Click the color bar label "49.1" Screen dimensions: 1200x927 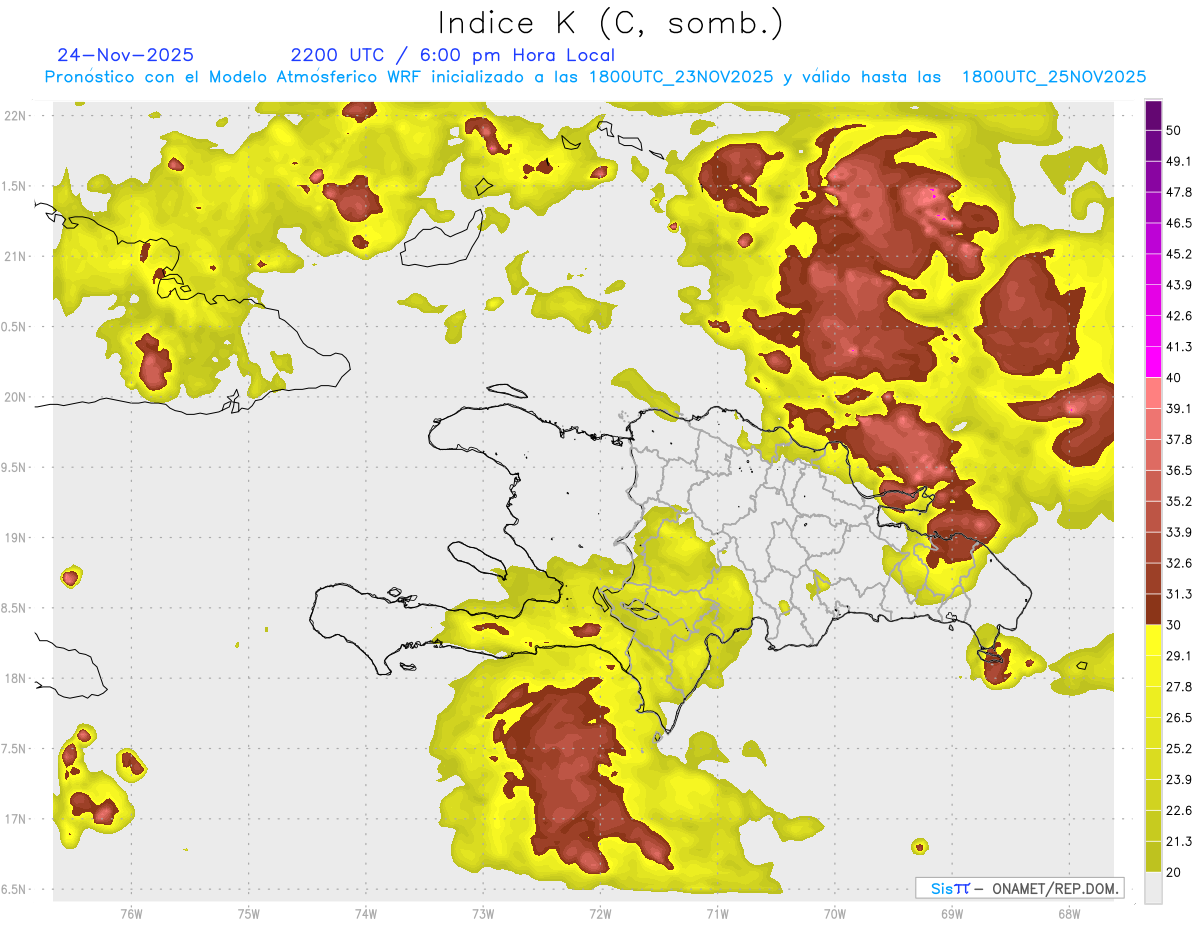coord(1179,161)
